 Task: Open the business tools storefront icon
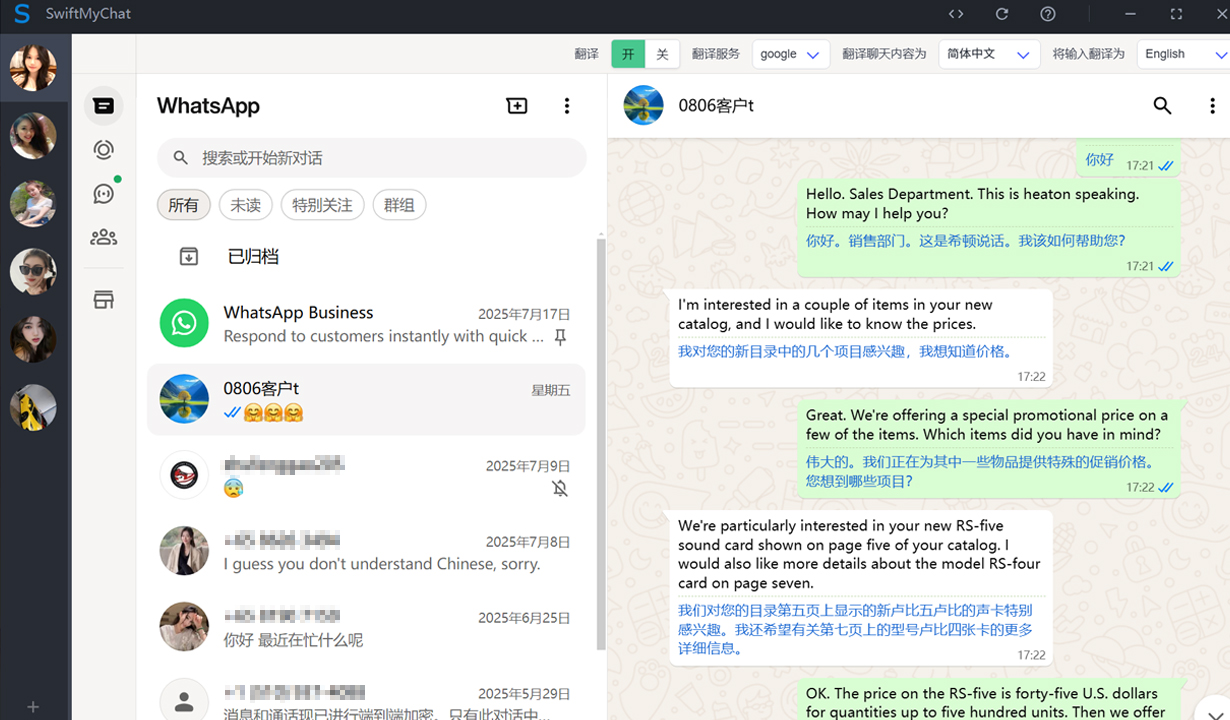103,300
